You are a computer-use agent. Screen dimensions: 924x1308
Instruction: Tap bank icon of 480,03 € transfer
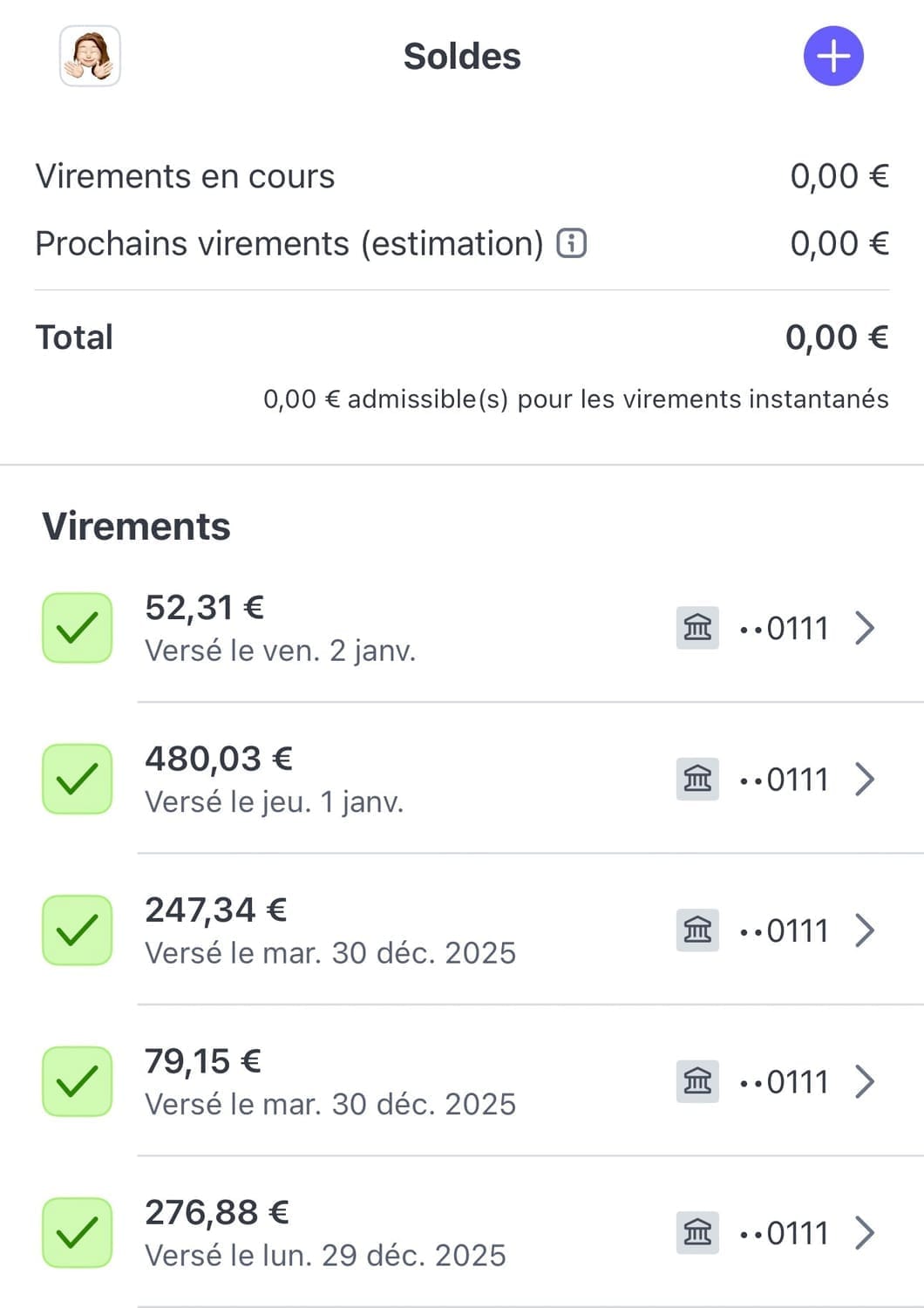(697, 779)
